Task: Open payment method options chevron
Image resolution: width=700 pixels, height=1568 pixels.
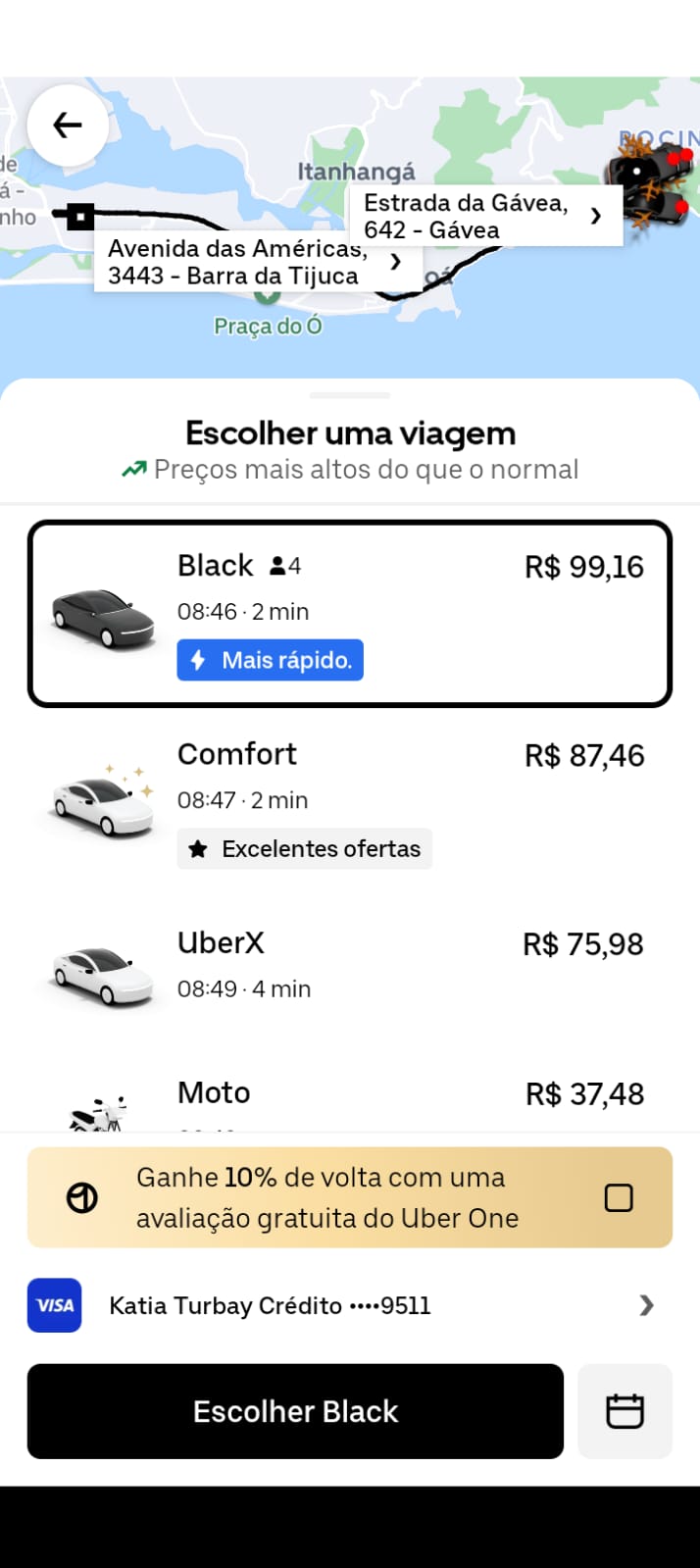Action: (x=646, y=1305)
